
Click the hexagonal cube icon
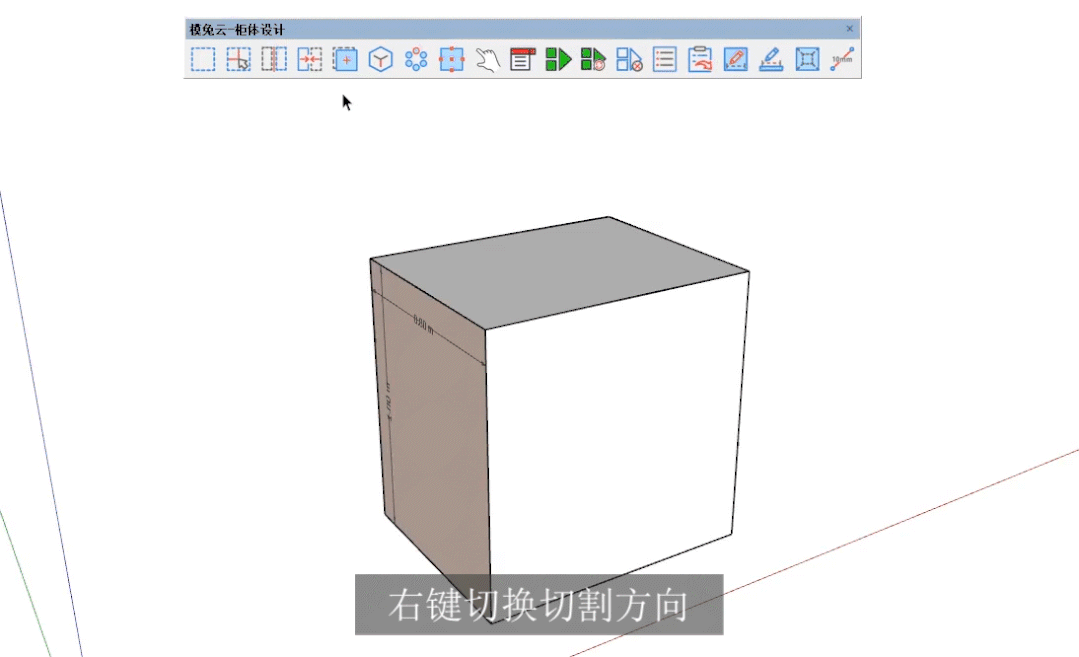pos(380,60)
